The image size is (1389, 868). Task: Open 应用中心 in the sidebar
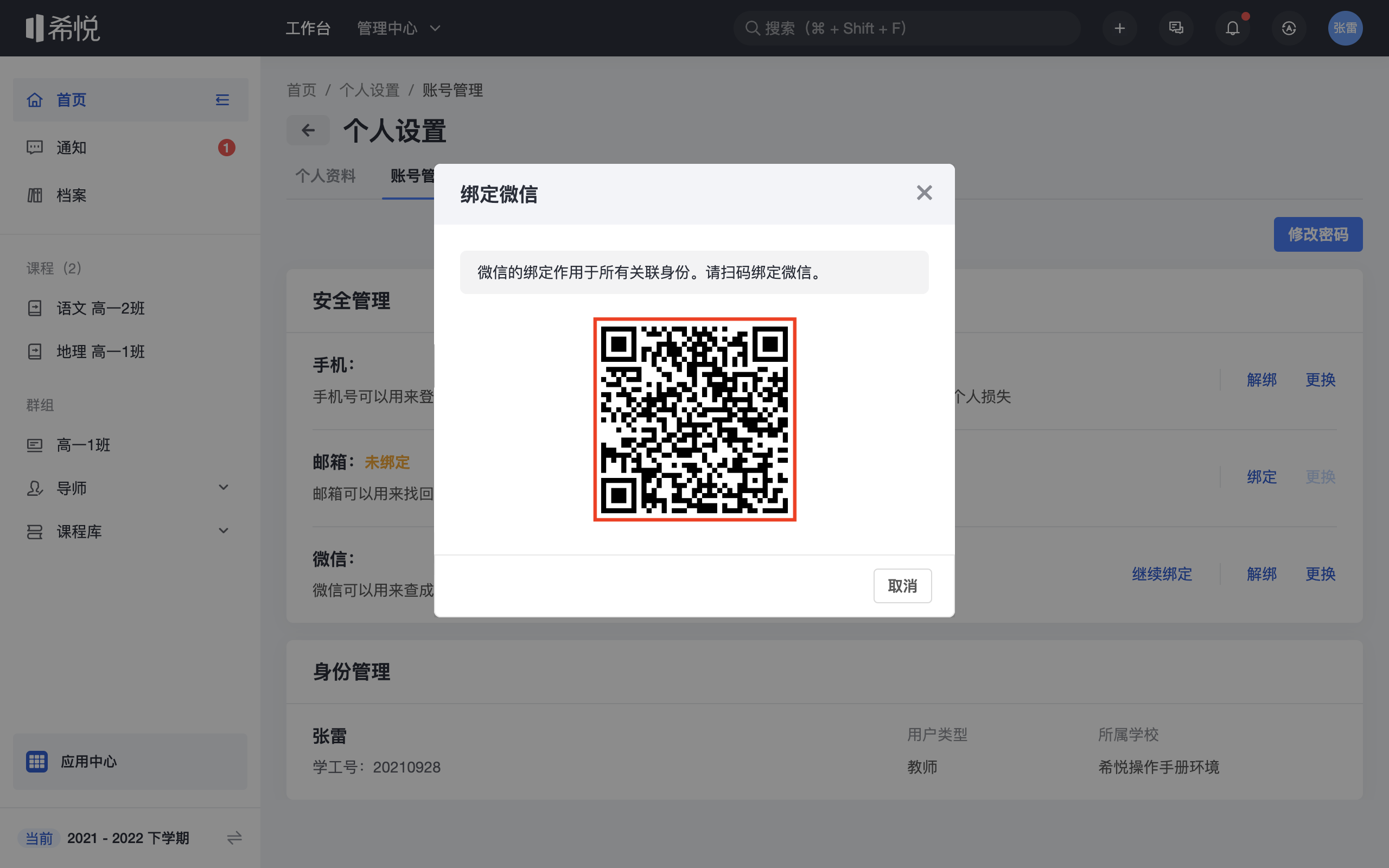(x=130, y=761)
